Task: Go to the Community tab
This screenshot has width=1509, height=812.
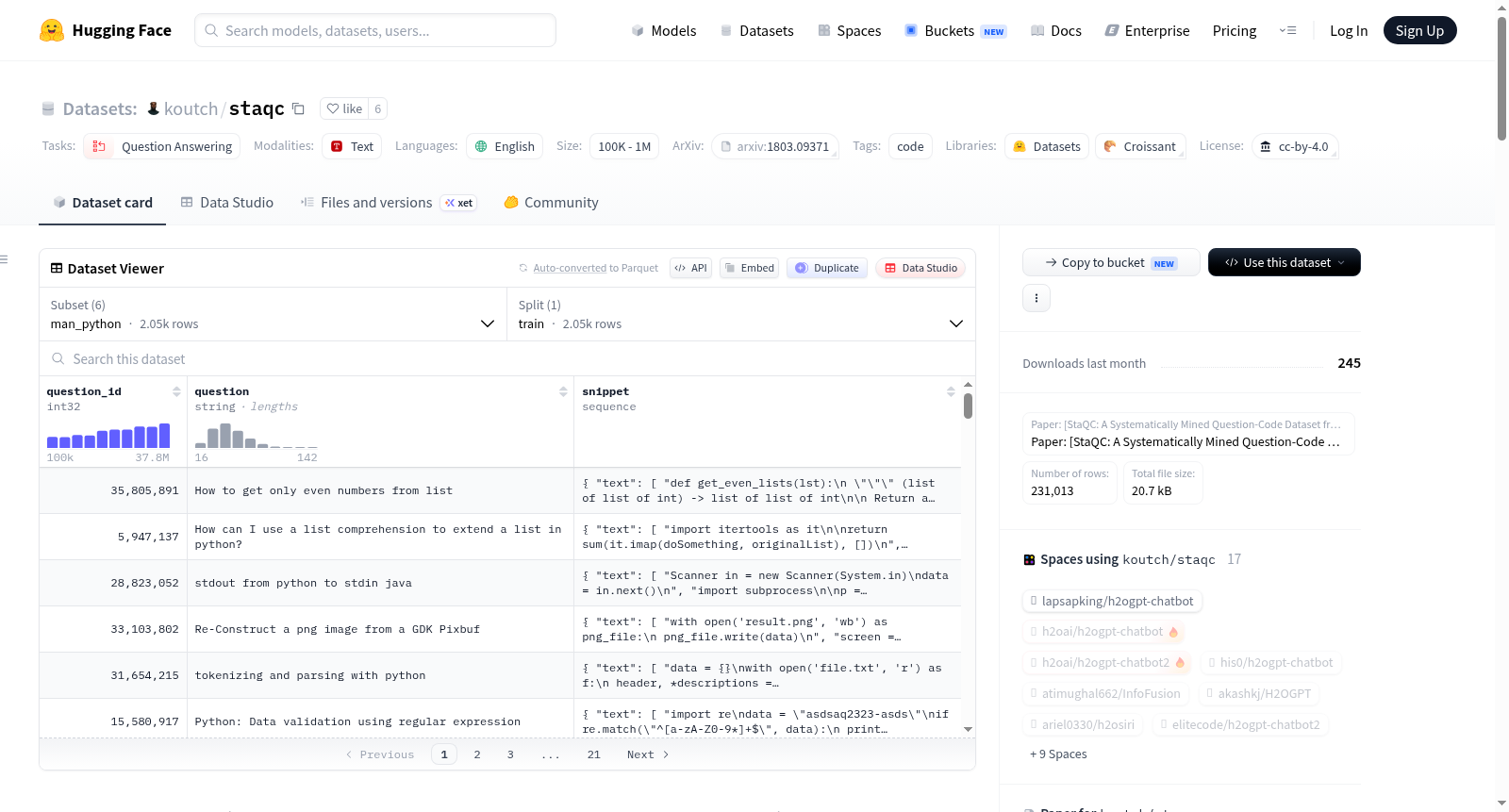Action: click(551, 203)
